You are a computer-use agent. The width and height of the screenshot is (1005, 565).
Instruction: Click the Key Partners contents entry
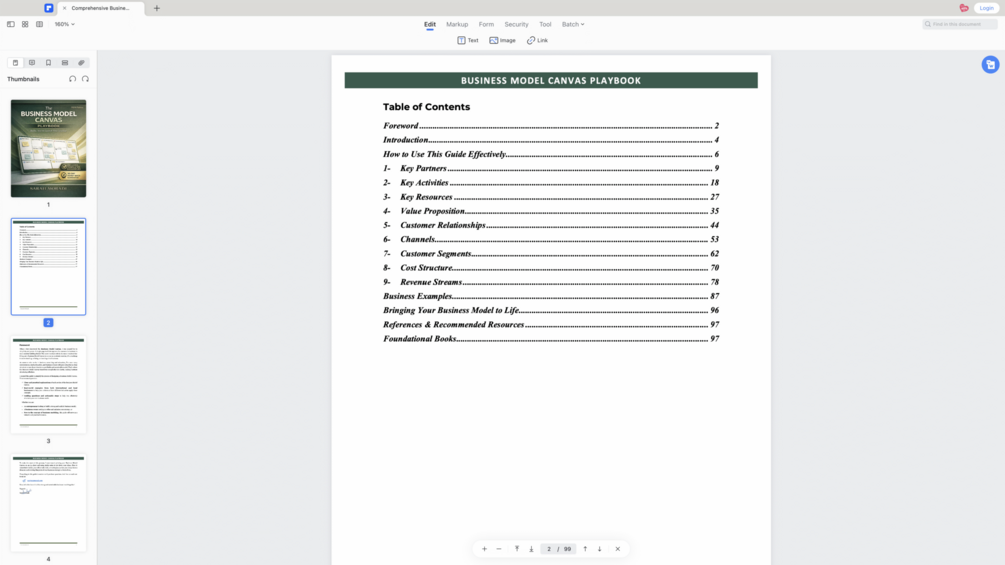[551, 168]
